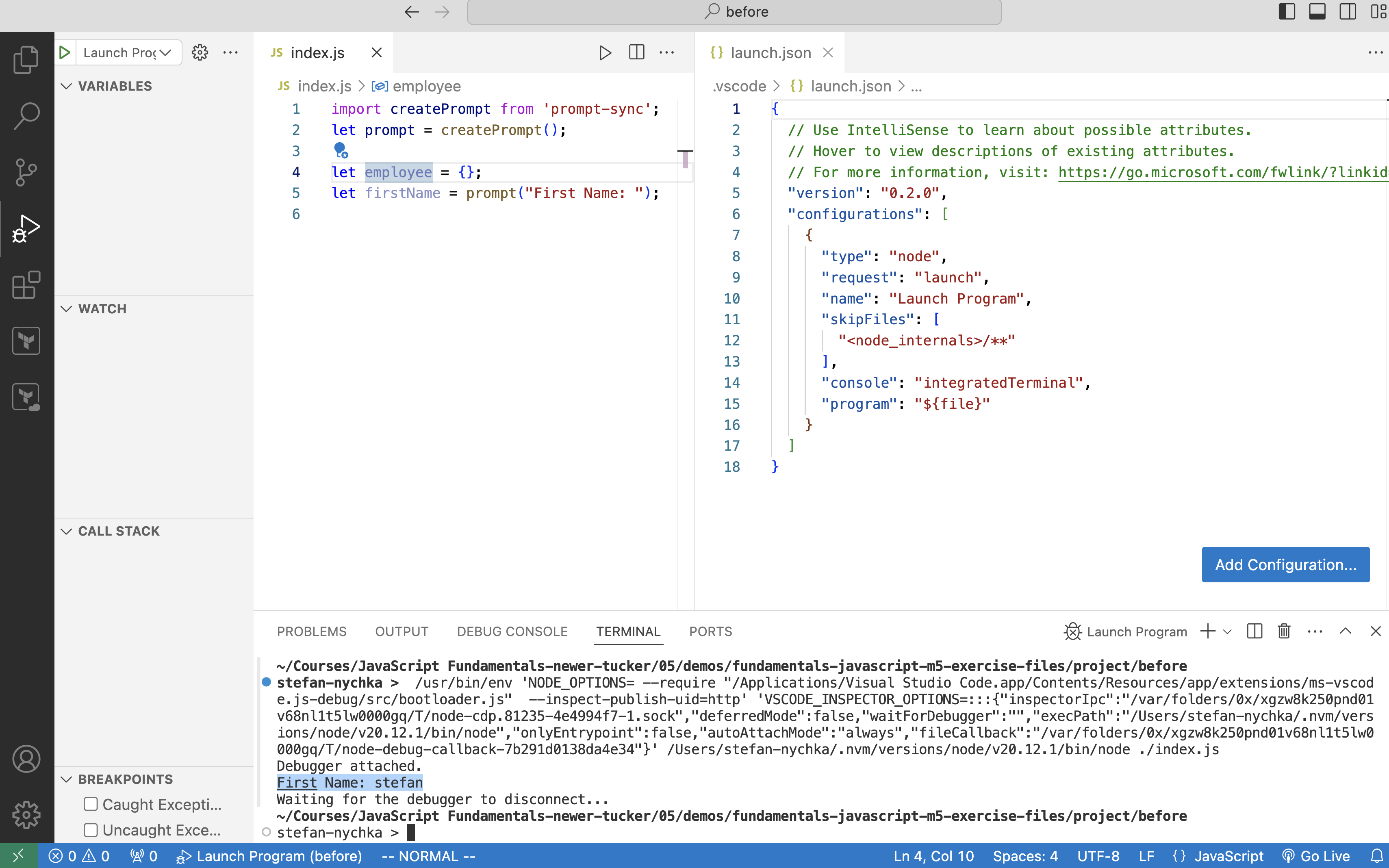Open launch.json via the debug gear icon

pos(200,53)
